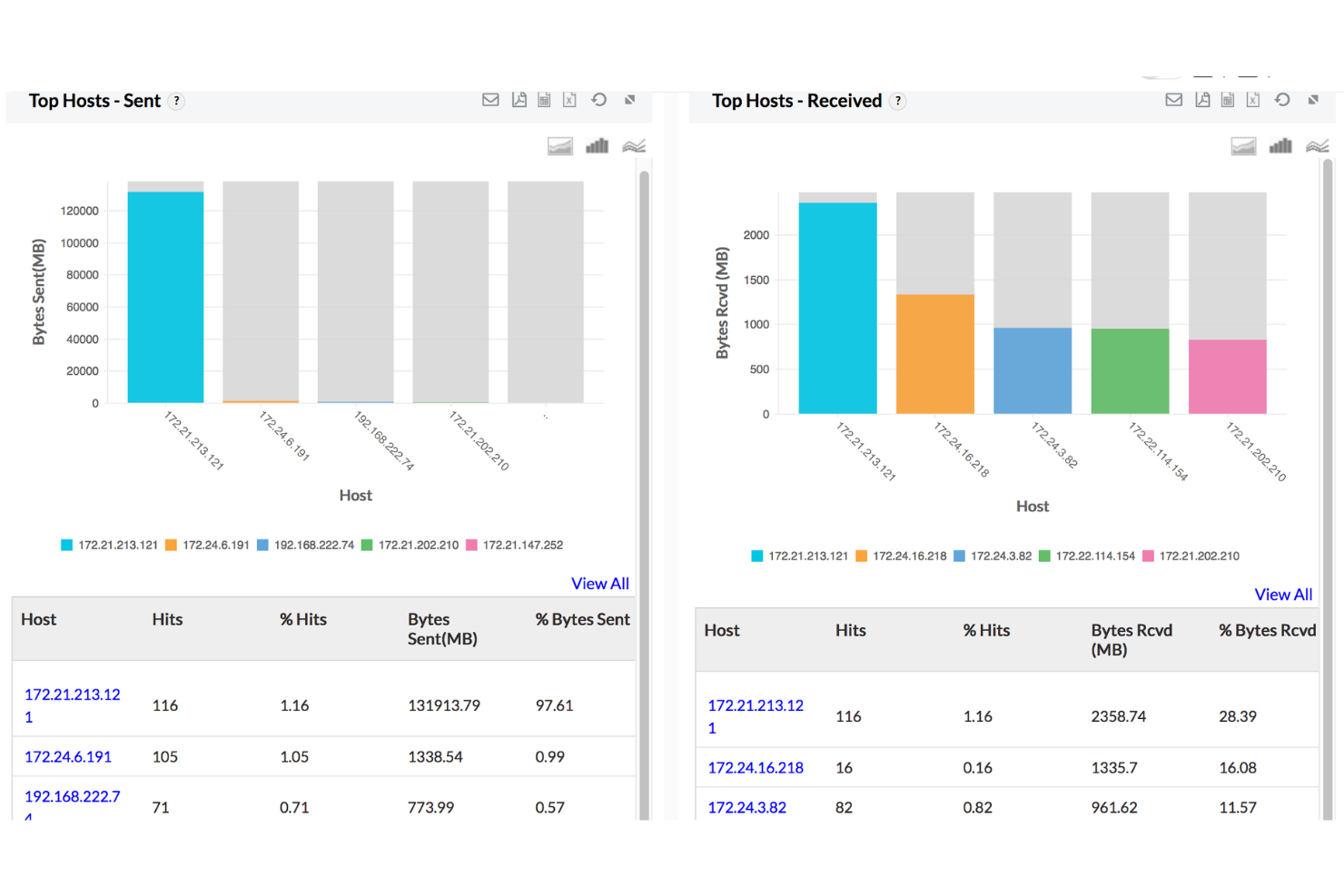The image size is (1344, 896).
Task: Select the Top Hosts - Received widget title
Action: click(x=796, y=100)
